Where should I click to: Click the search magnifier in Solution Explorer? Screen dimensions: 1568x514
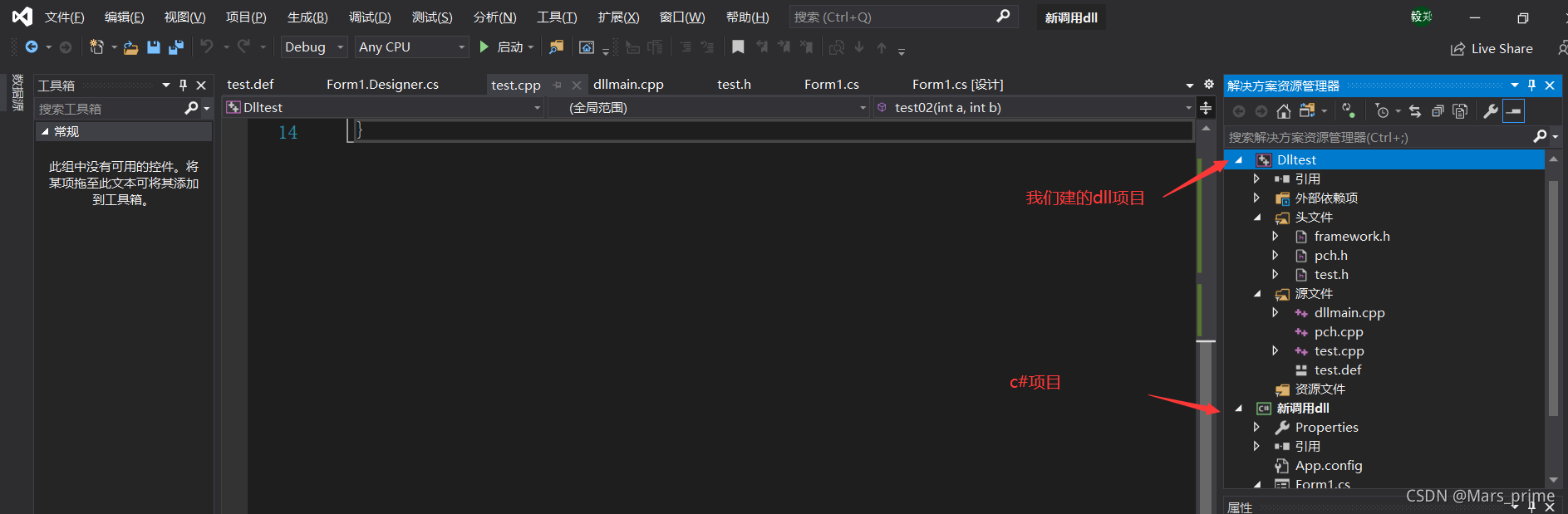pyautogui.click(x=1540, y=136)
